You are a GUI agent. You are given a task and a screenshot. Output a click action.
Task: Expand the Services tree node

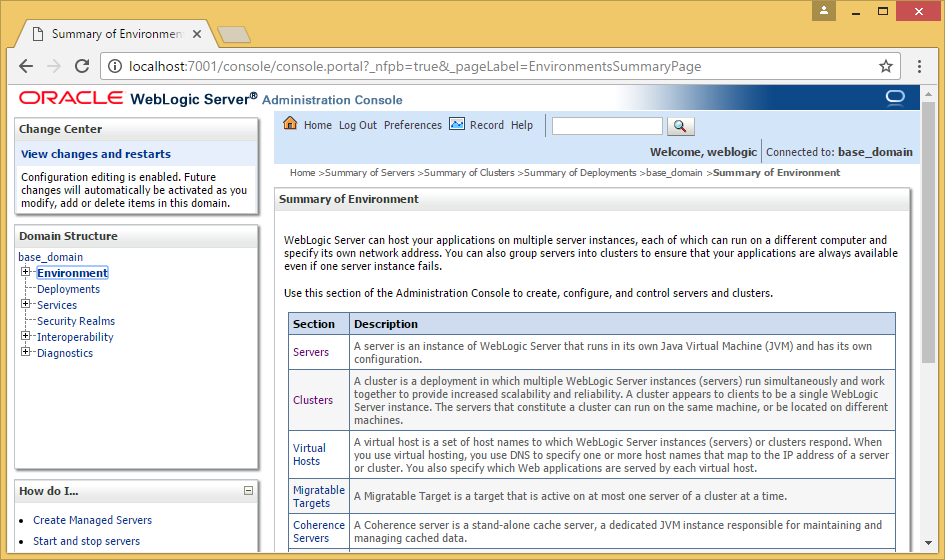[x=25, y=304]
